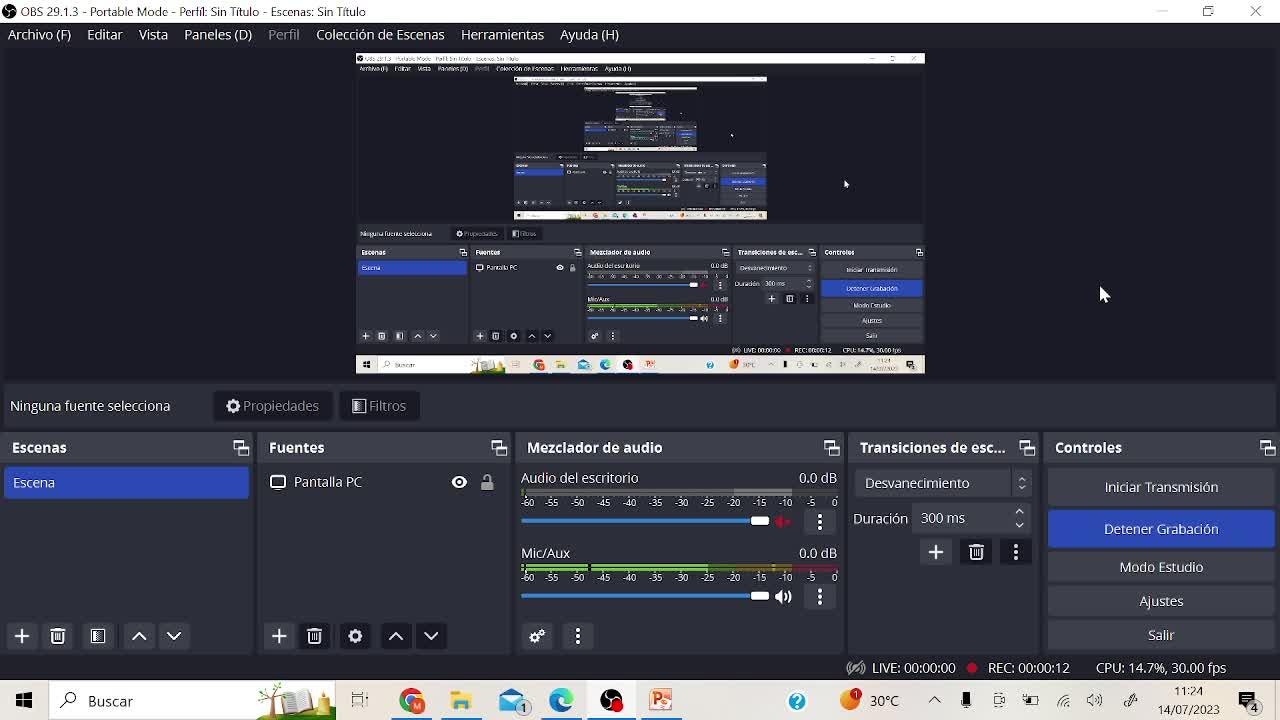Open the Archivo (F) menu
The height and width of the screenshot is (720, 1280).
[39, 34]
